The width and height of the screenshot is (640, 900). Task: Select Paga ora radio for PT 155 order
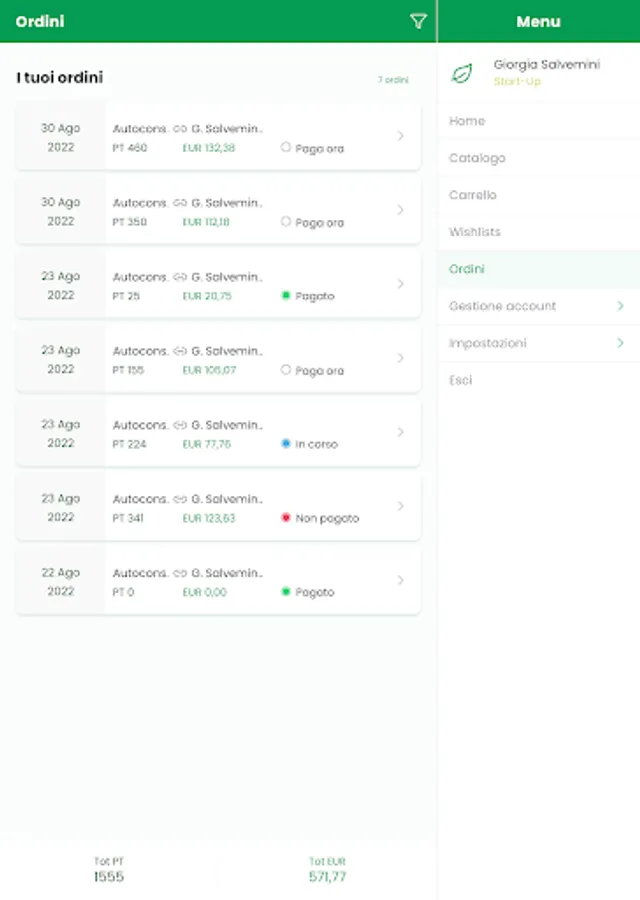click(x=286, y=370)
